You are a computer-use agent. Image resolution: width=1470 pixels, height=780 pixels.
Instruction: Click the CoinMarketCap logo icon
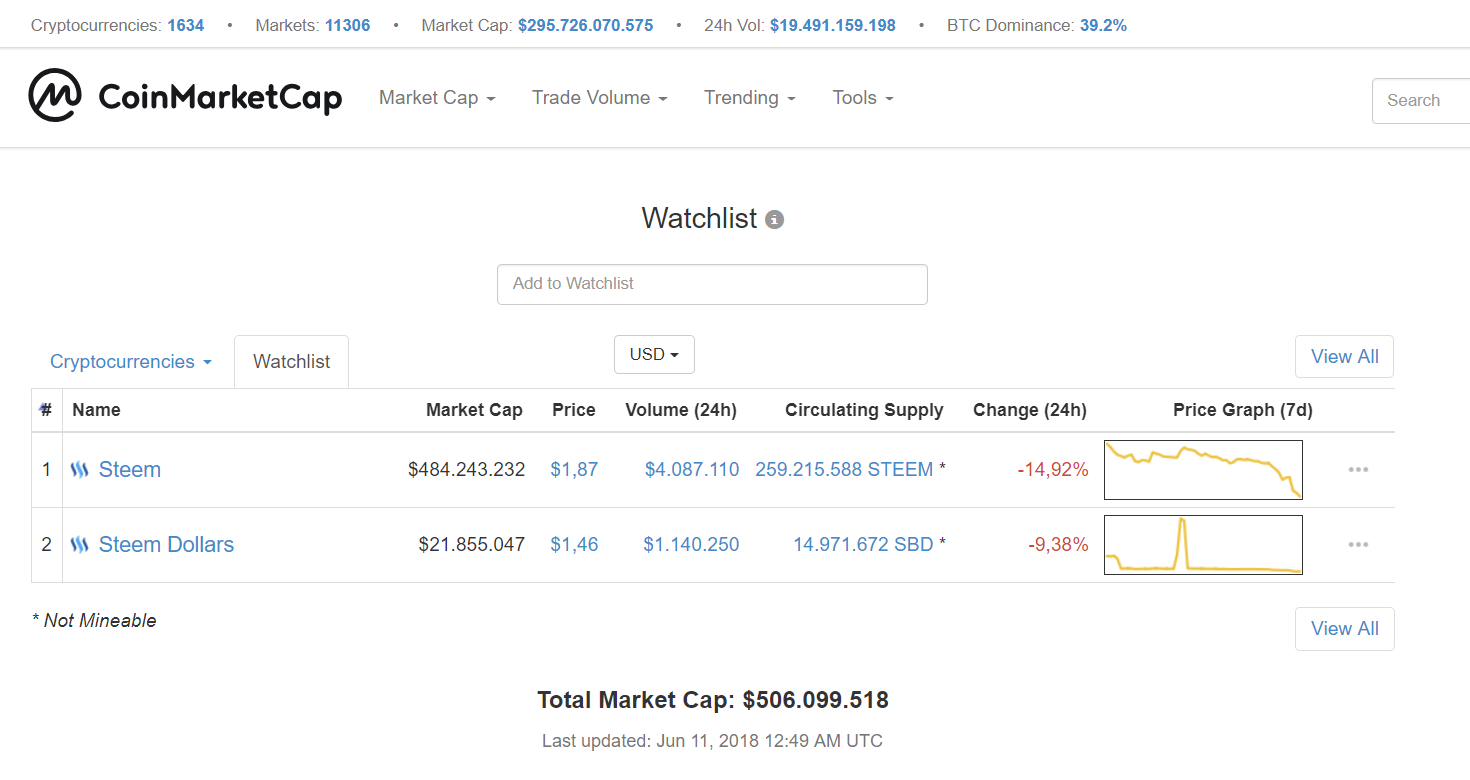pyautogui.click(x=55, y=96)
